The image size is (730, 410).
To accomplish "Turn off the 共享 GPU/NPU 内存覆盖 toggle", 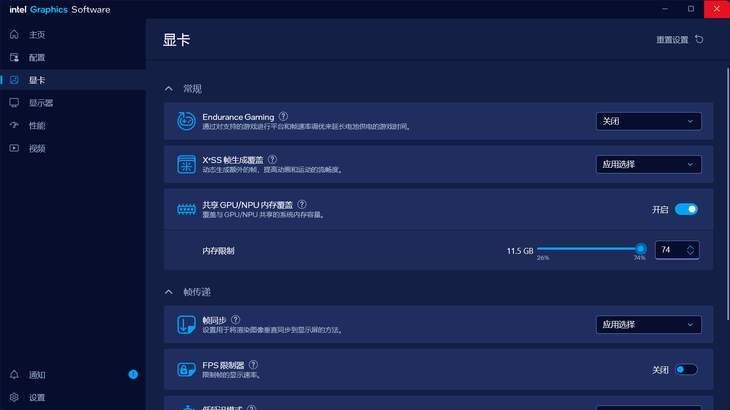I will [x=686, y=209].
